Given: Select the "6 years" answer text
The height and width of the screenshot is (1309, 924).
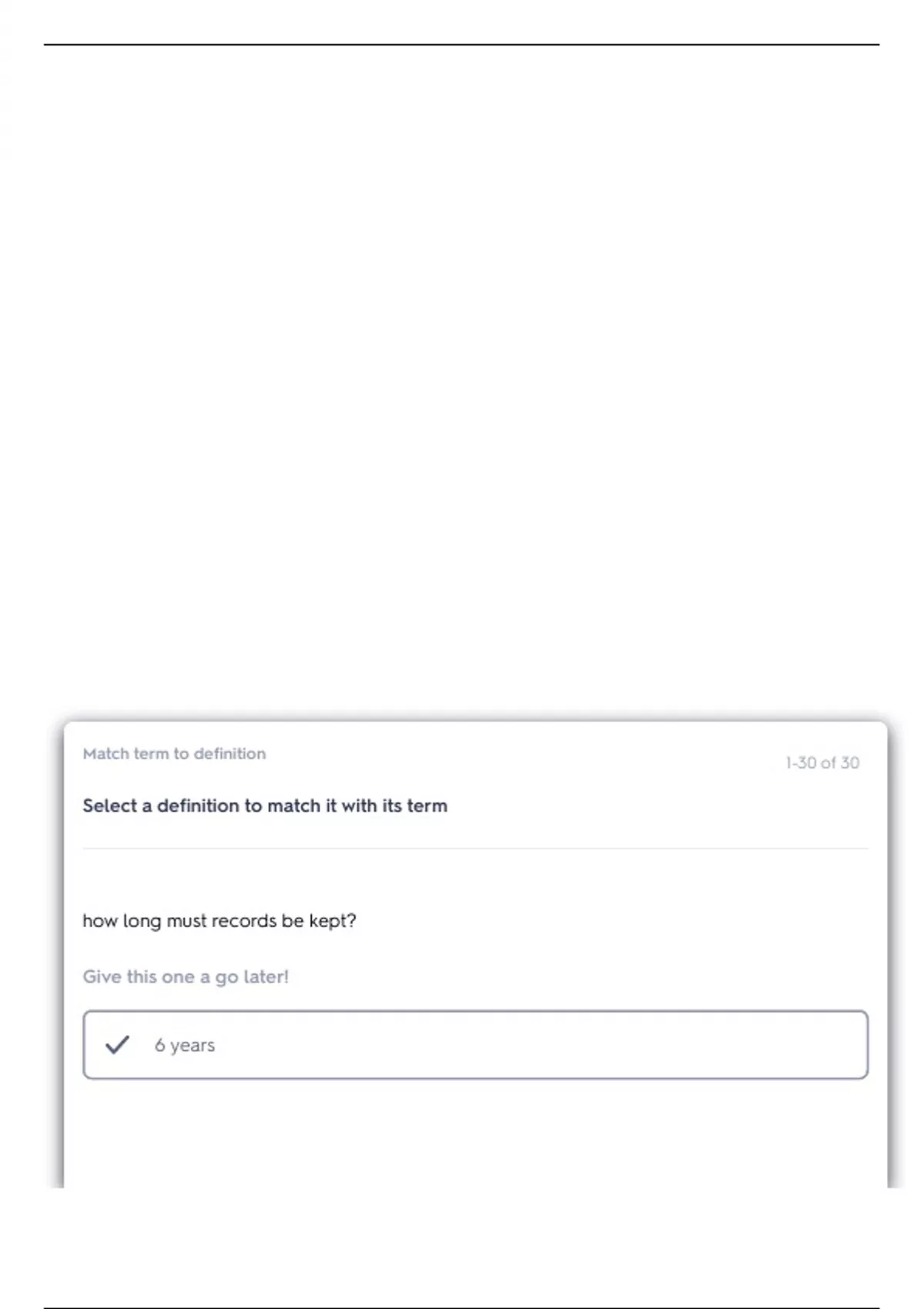Looking at the screenshot, I should (x=184, y=1045).
